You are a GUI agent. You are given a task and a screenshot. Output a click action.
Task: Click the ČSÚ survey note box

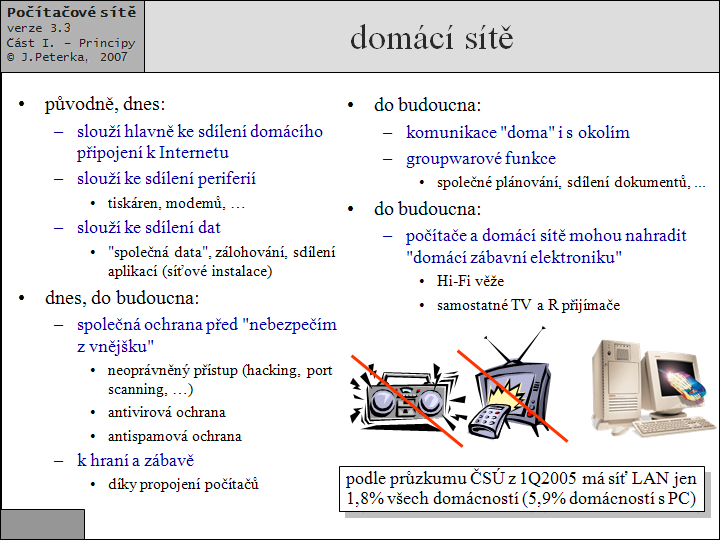coord(522,488)
